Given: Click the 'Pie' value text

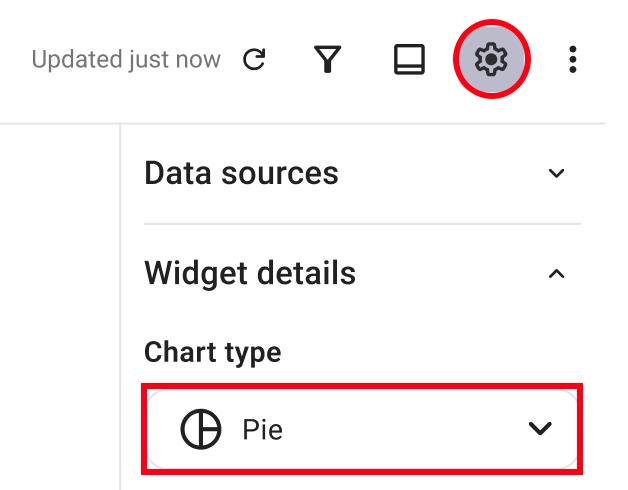Looking at the screenshot, I should 263,430.
